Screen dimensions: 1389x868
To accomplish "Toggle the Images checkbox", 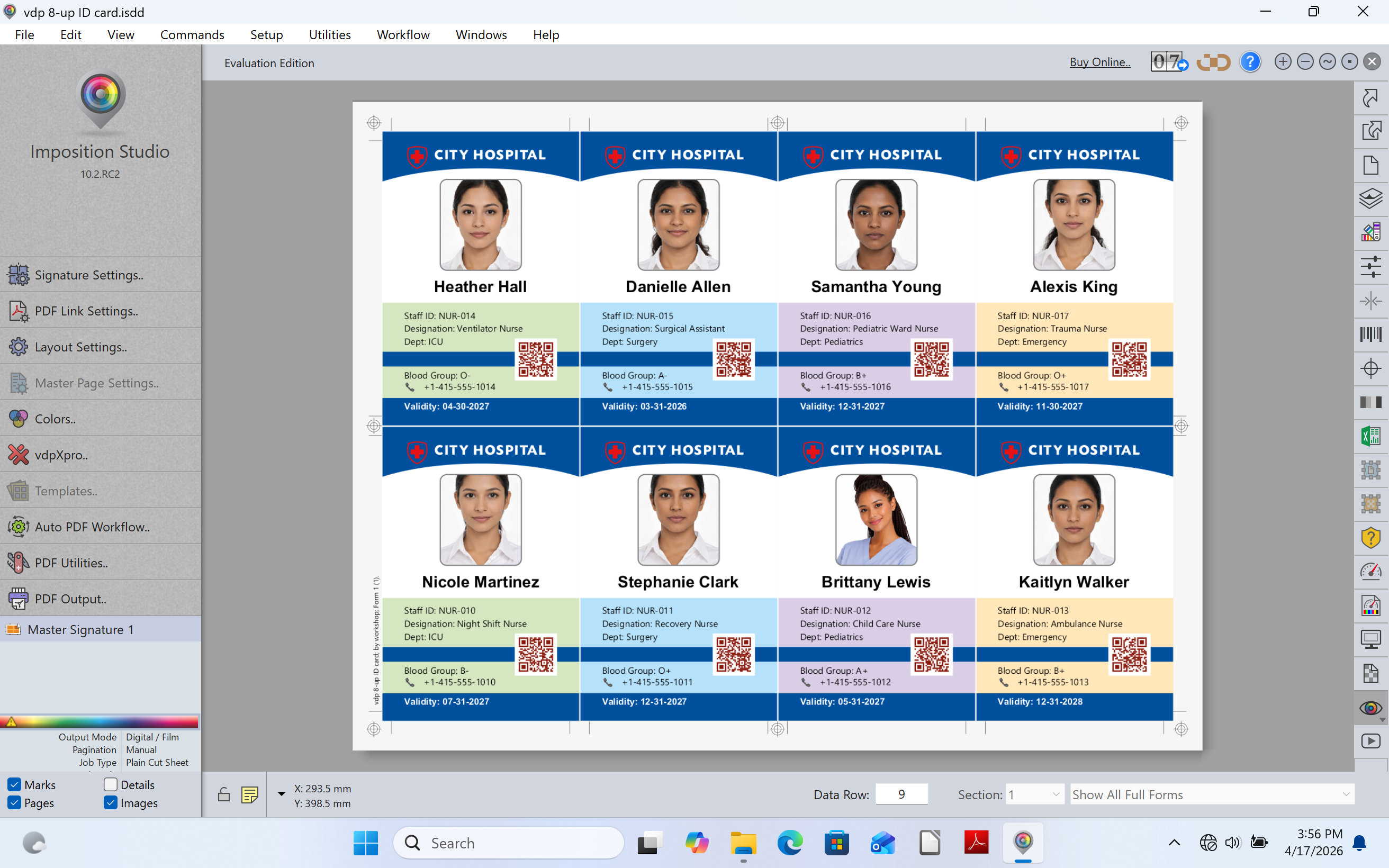I will pos(111,802).
